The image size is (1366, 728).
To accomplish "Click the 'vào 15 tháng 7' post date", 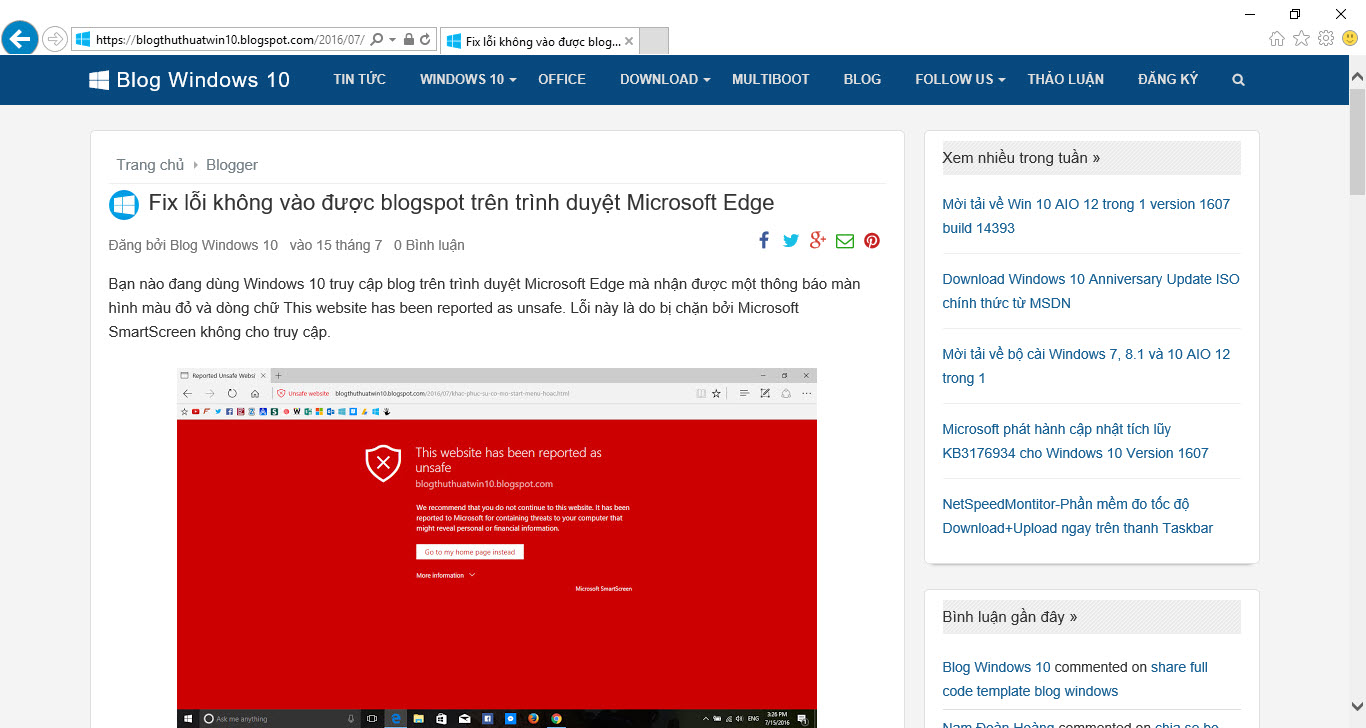I will point(336,245).
